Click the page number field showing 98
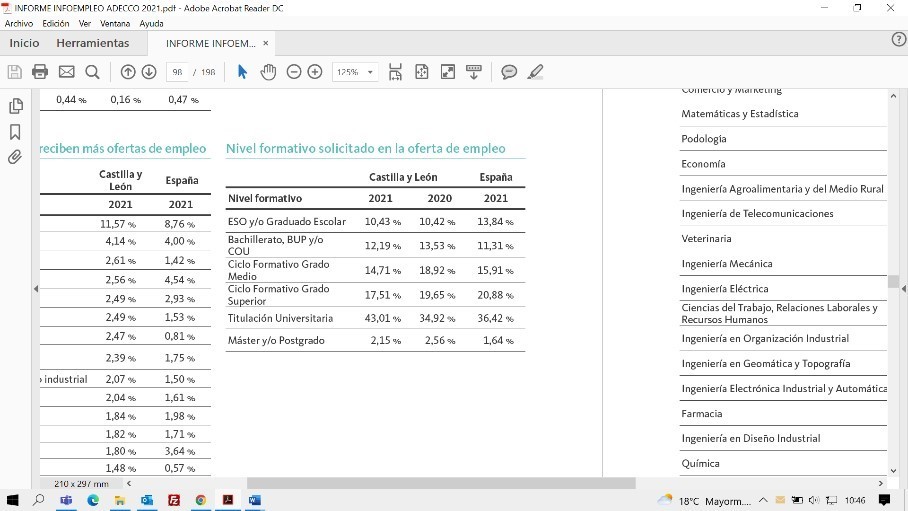 [177, 72]
